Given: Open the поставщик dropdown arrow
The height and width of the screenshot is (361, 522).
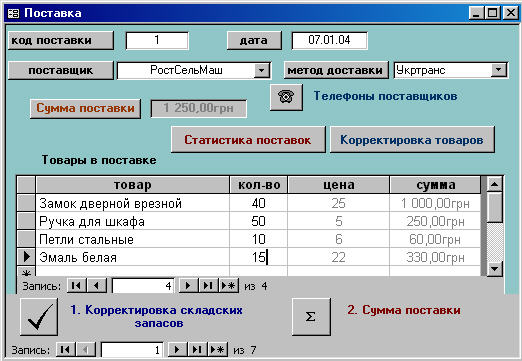Looking at the screenshot, I should 262,70.
